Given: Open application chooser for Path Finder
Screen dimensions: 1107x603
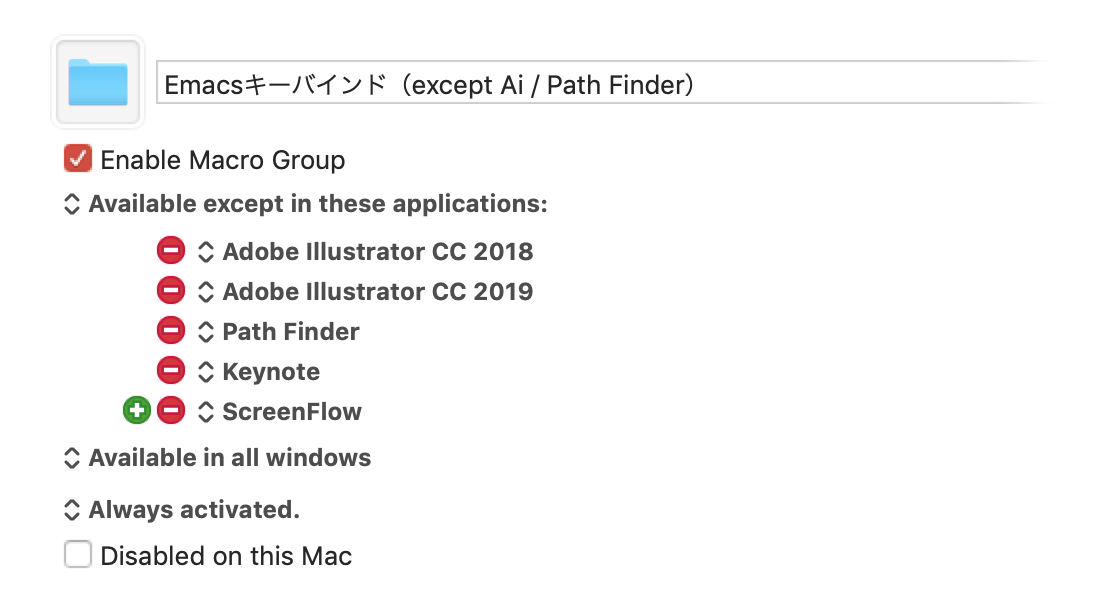Looking at the screenshot, I should [x=279, y=332].
